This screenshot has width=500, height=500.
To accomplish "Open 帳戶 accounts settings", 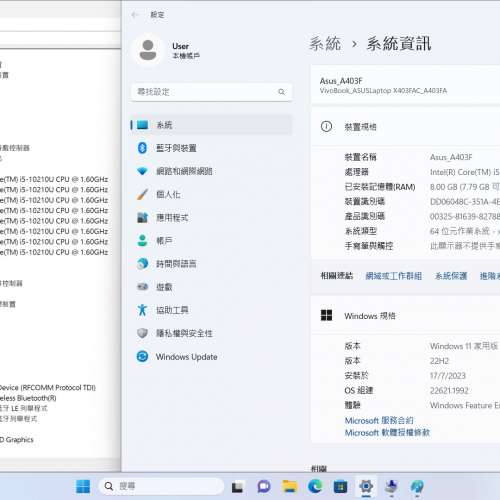I will pos(211,241).
